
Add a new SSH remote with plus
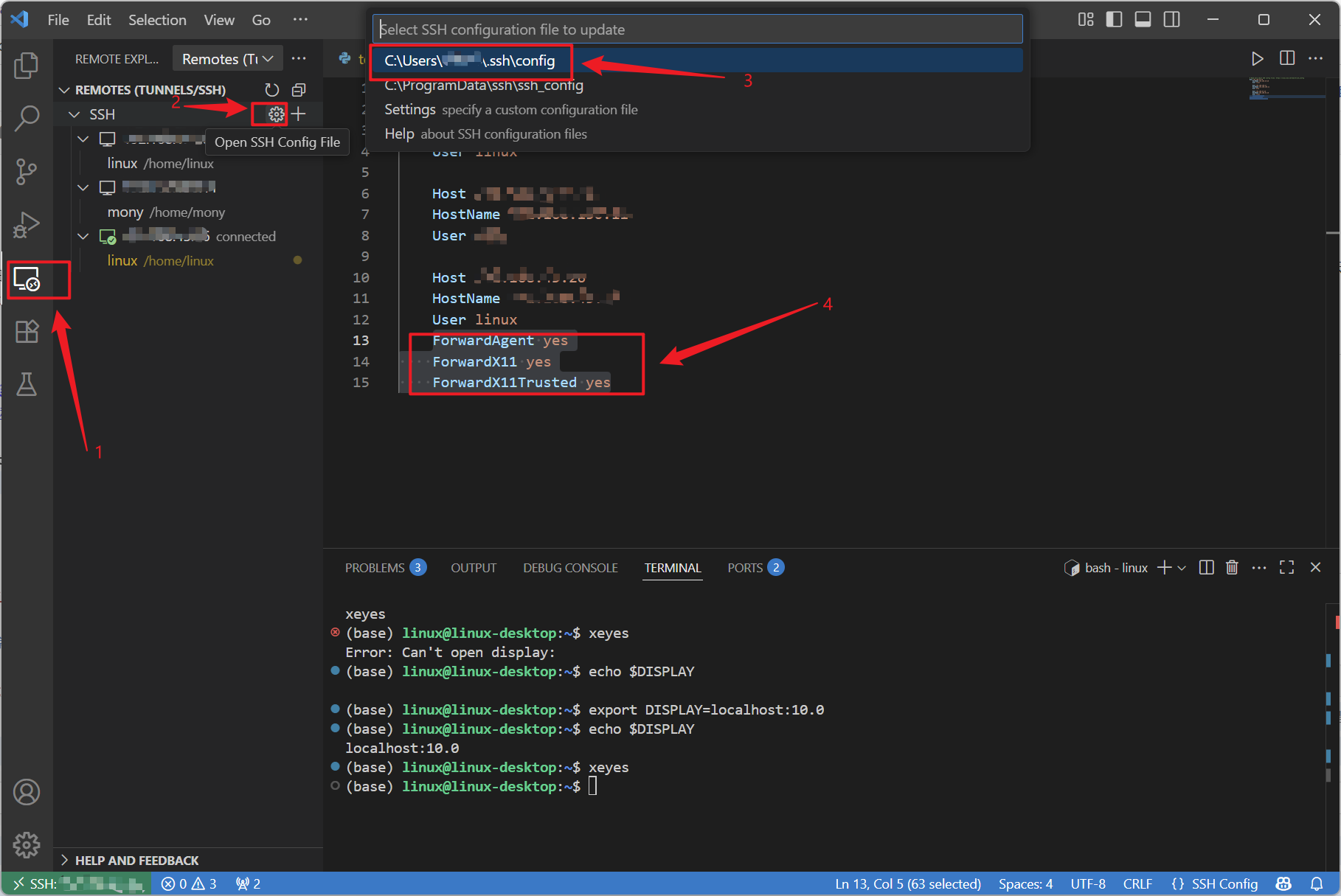(299, 114)
